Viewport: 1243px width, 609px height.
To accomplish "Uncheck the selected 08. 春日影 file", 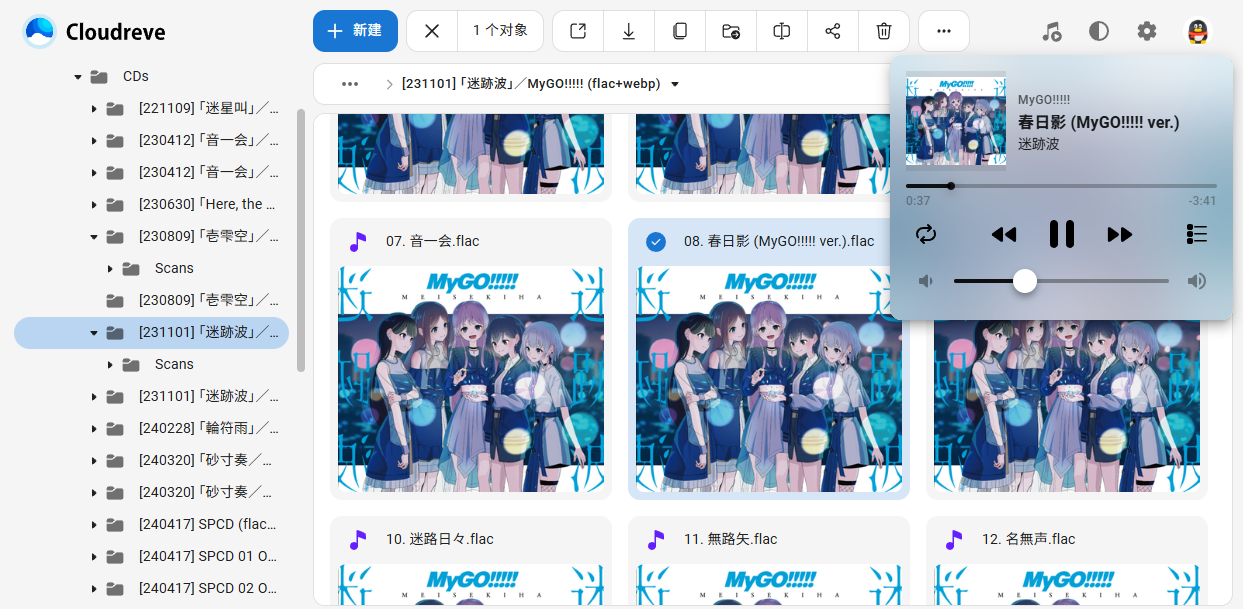I will (656, 241).
